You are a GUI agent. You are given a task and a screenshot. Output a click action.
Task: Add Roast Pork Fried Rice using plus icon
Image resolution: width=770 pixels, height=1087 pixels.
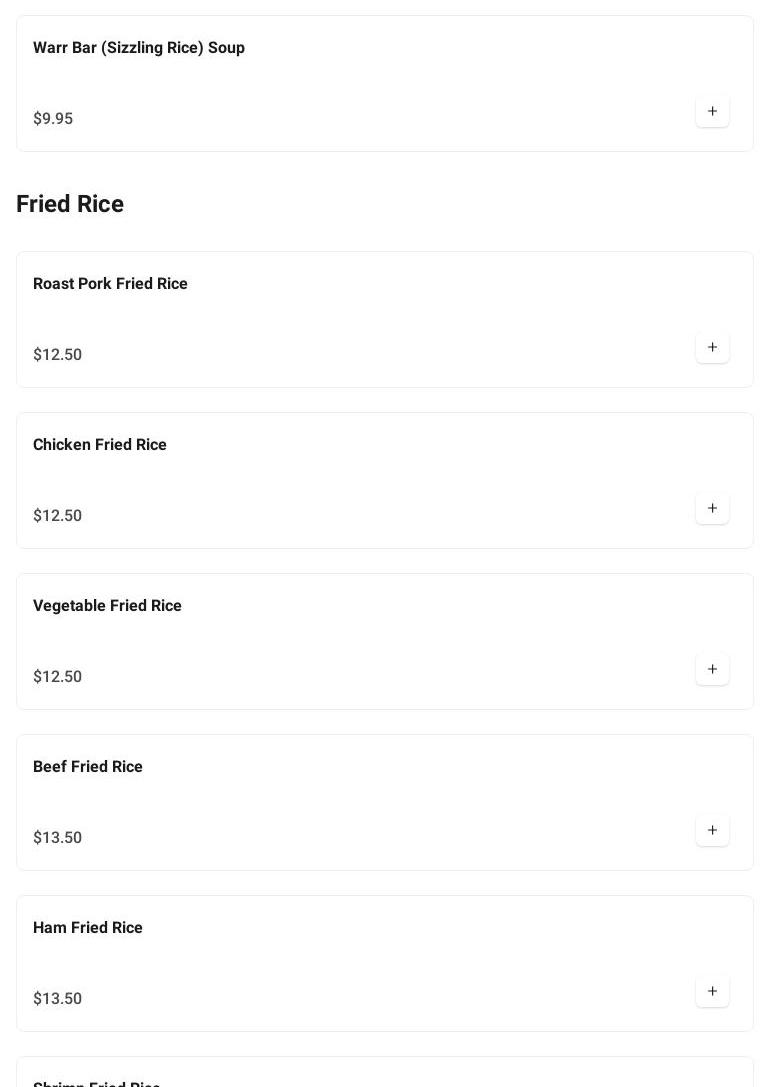(x=712, y=347)
